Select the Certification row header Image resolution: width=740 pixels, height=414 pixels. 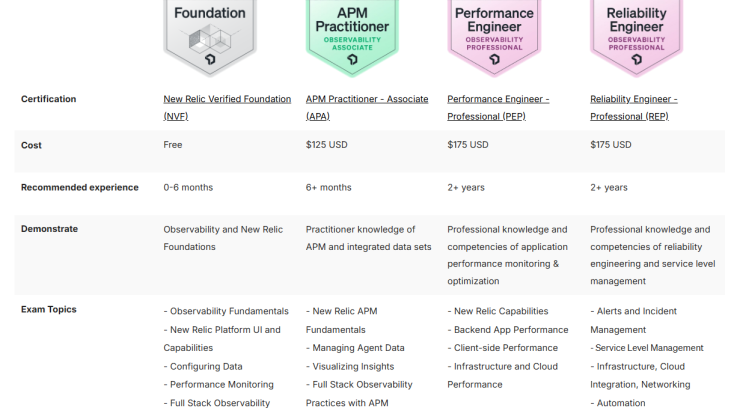(x=49, y=99)
